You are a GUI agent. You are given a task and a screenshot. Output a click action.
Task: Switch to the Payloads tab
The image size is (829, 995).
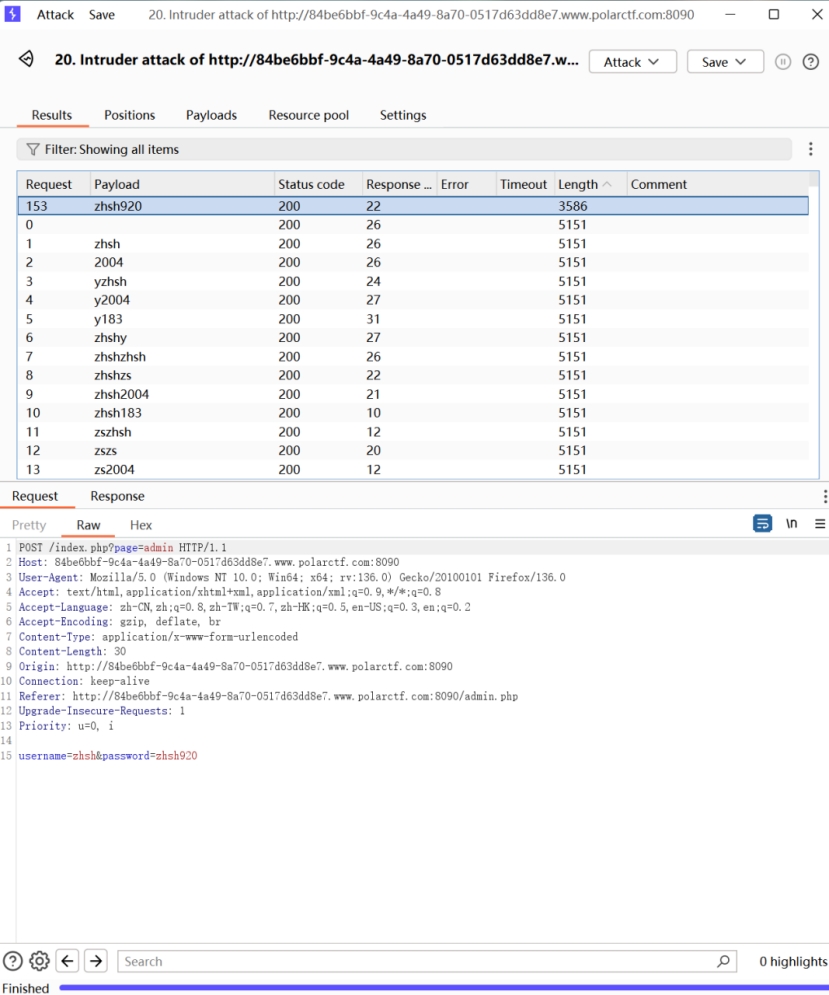[211, 115]
